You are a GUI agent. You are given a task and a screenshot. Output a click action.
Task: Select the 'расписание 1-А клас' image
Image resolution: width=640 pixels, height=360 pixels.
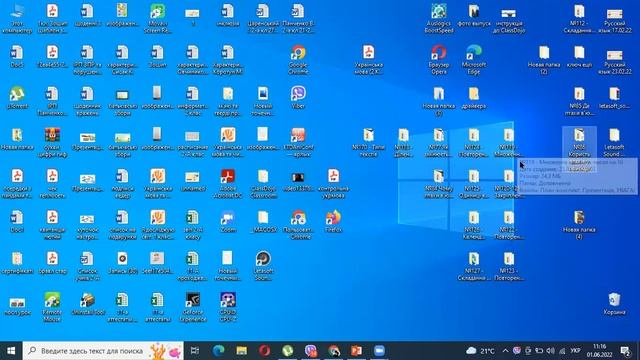[x=193, y=143]
